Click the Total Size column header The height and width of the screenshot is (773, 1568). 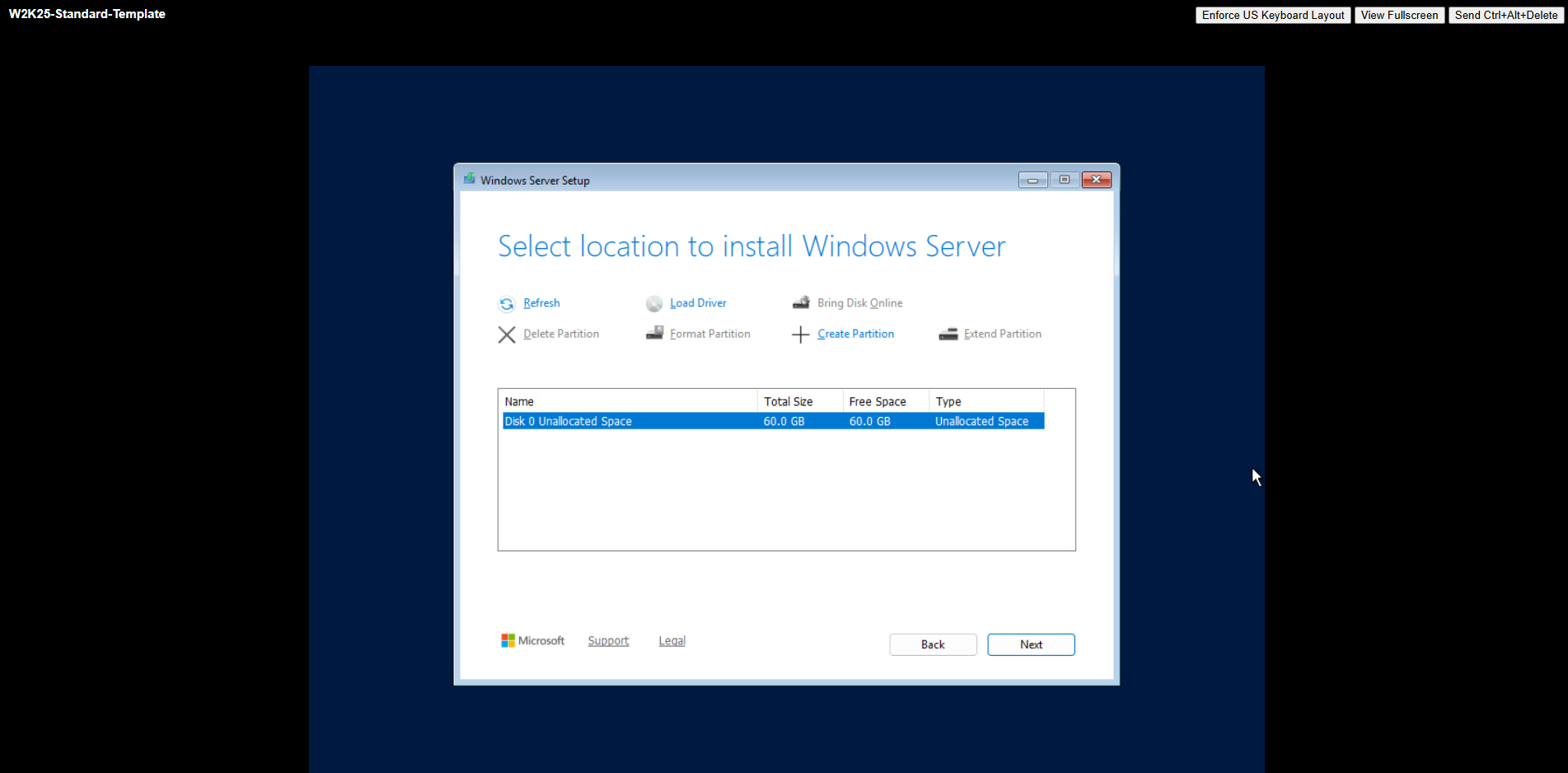[800, 401]
